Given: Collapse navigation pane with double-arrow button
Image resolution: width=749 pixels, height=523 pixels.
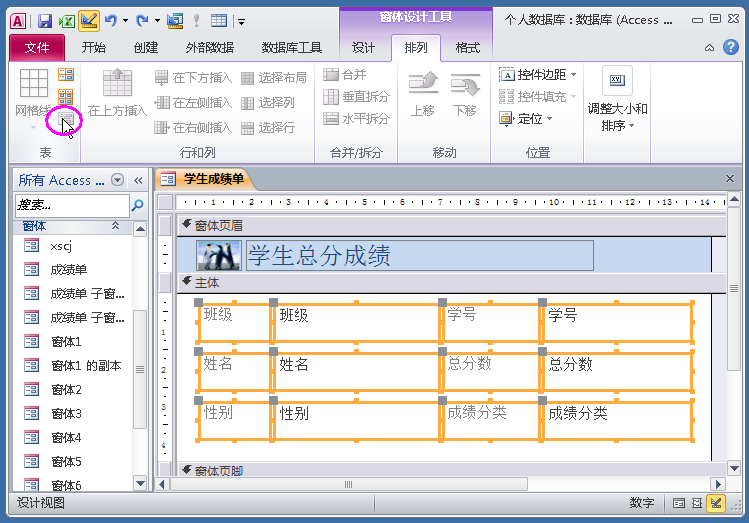Looking at the screenshot, I should coord(139,180).
